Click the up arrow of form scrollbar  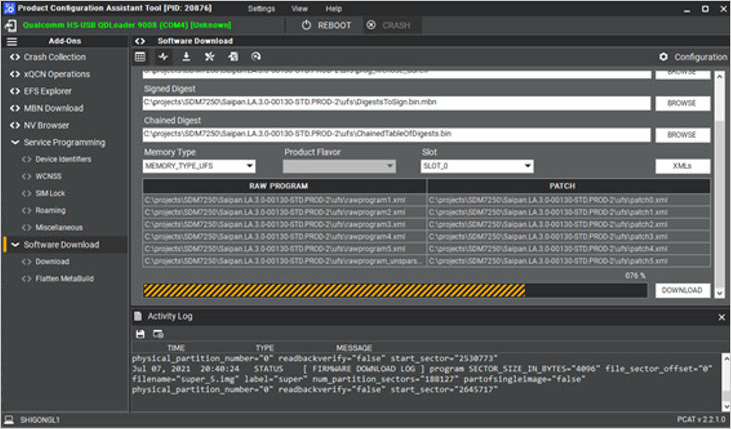click(x=720, y=76)
